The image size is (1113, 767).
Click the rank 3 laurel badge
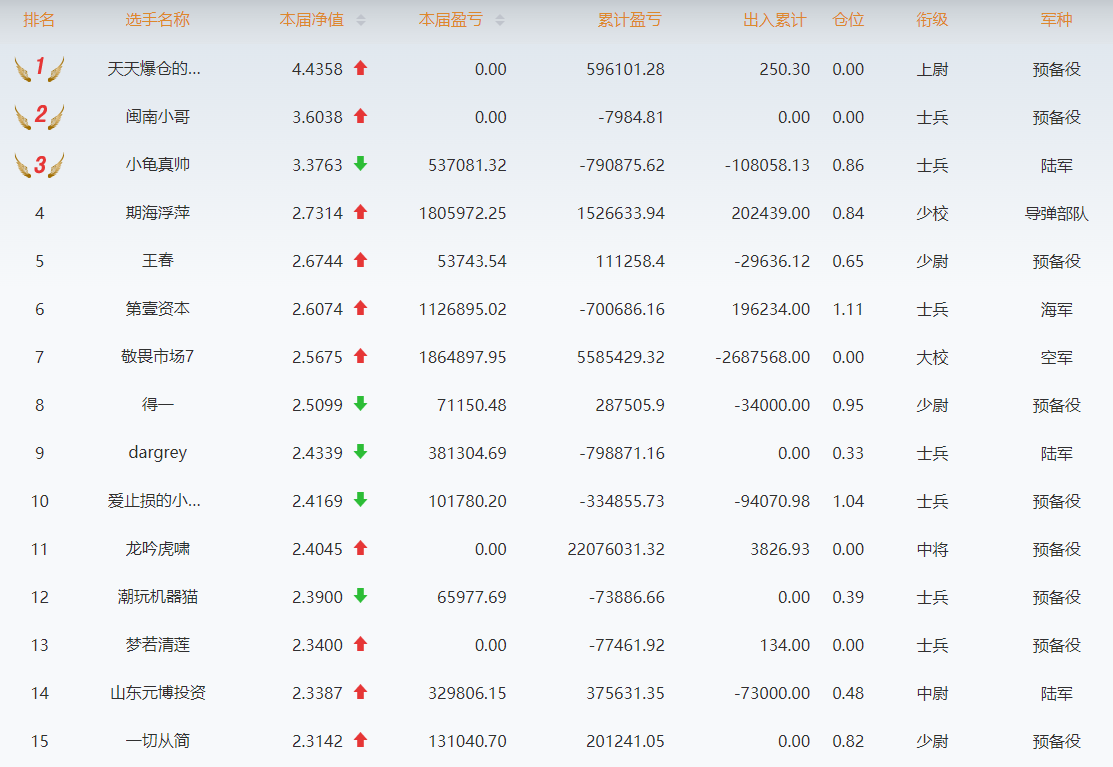coord(40,165)
